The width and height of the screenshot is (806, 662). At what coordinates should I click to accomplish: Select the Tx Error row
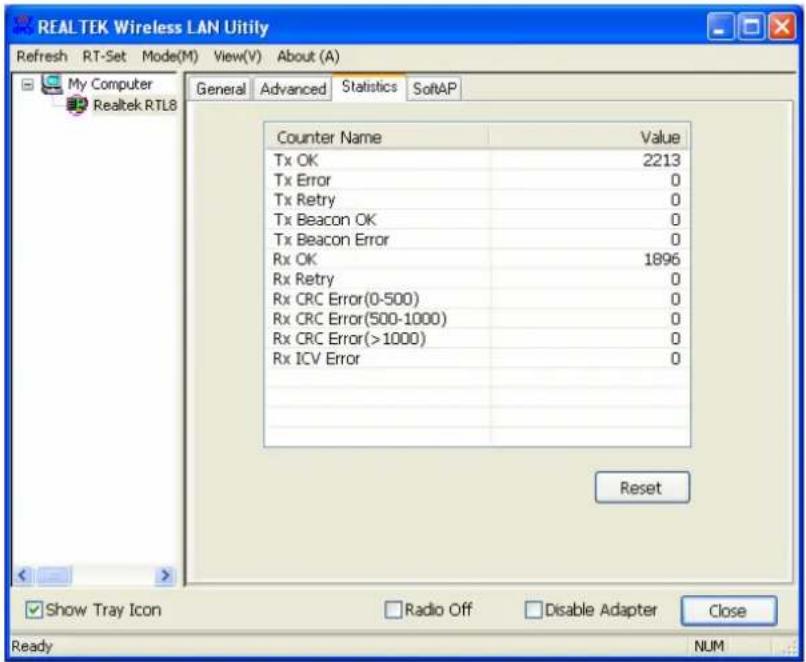pos(477,180)
